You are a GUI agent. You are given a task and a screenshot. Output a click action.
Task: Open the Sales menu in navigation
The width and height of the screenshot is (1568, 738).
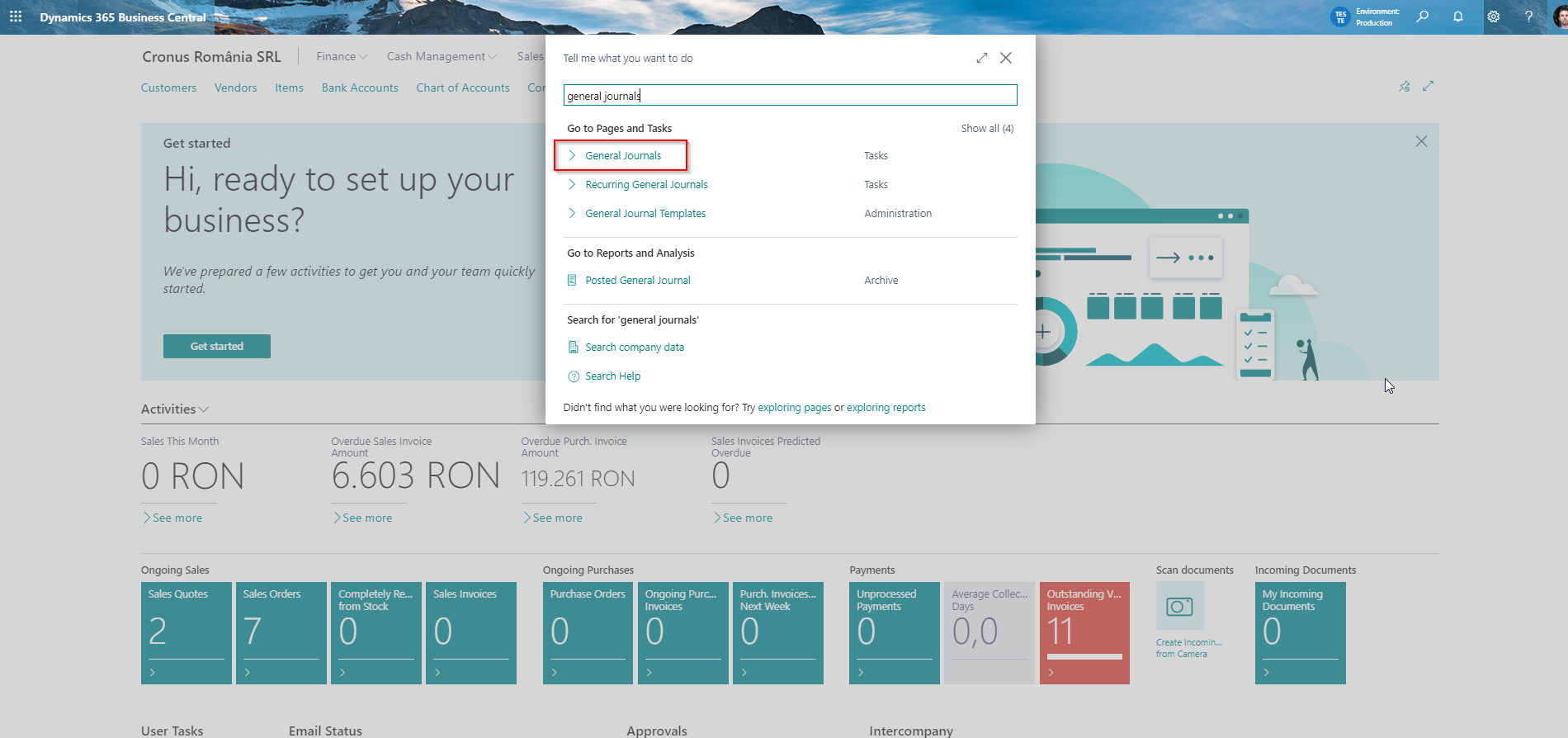531,56
